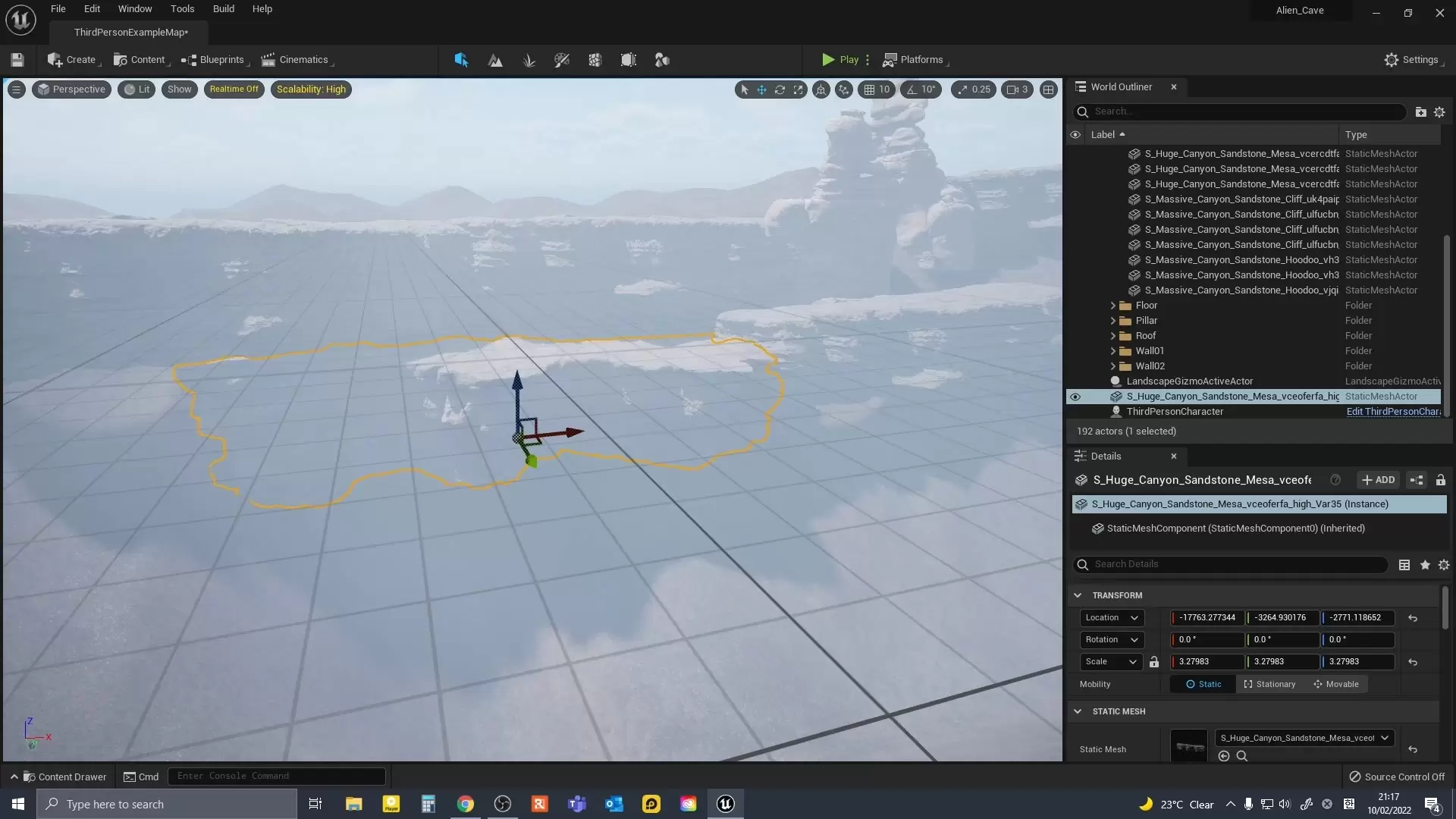
Task: Activate the scale transform gizmo tool
Action: click(x=799, y=89)
